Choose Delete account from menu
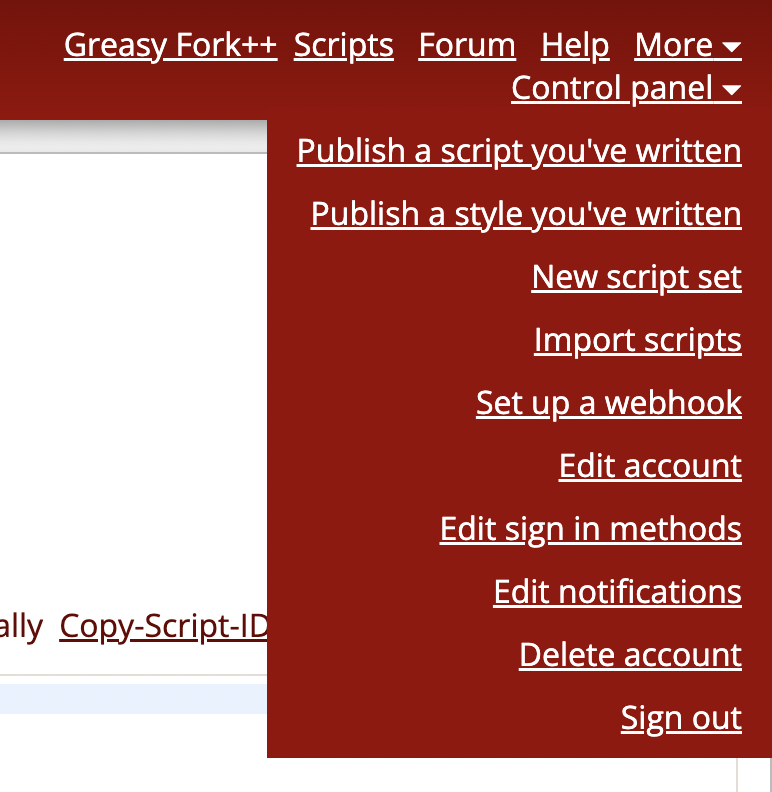 (630, 655)
